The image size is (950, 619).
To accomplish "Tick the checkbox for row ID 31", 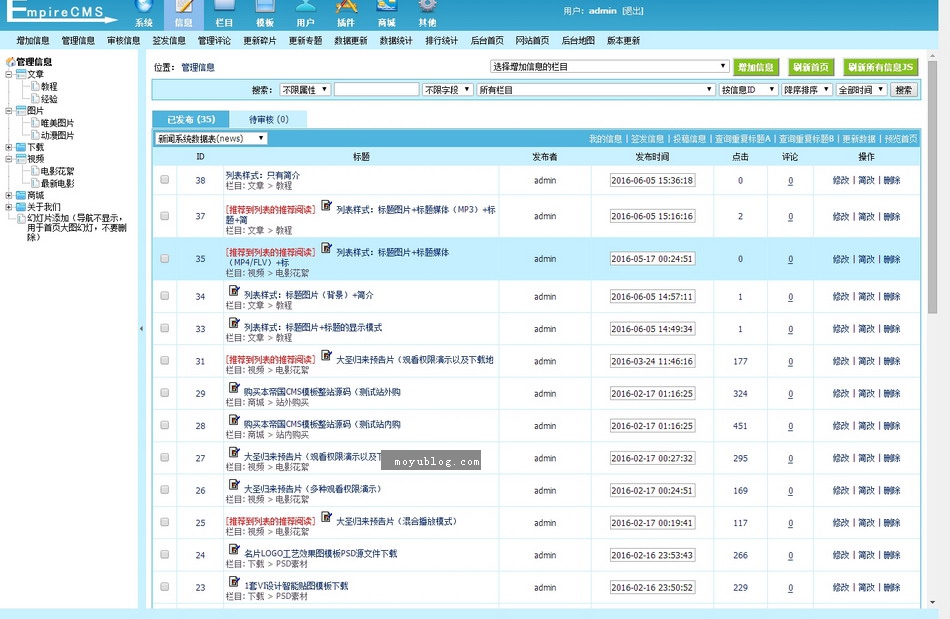I will coord(165,361).
